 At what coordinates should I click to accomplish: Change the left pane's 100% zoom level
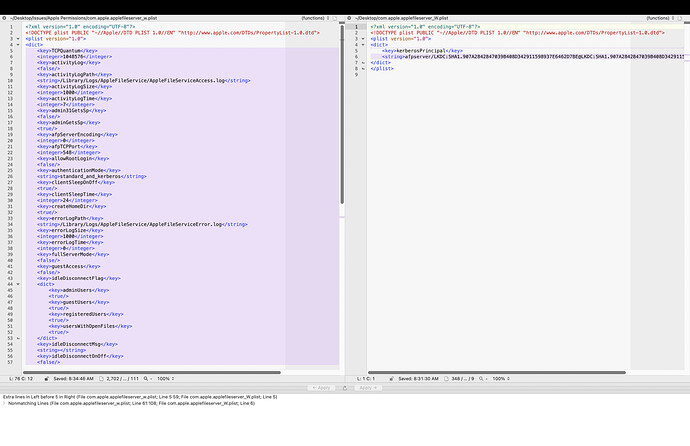click(165, 379)
